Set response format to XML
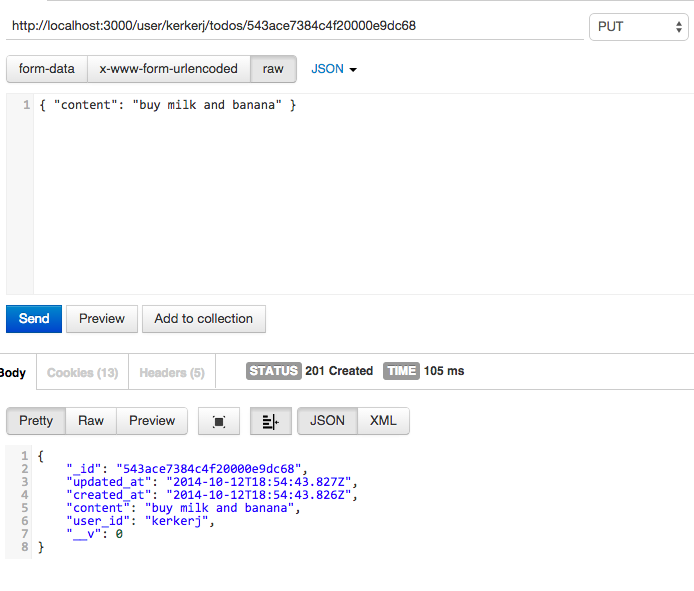Screen dimensions: 694x591 click(383, 421)
